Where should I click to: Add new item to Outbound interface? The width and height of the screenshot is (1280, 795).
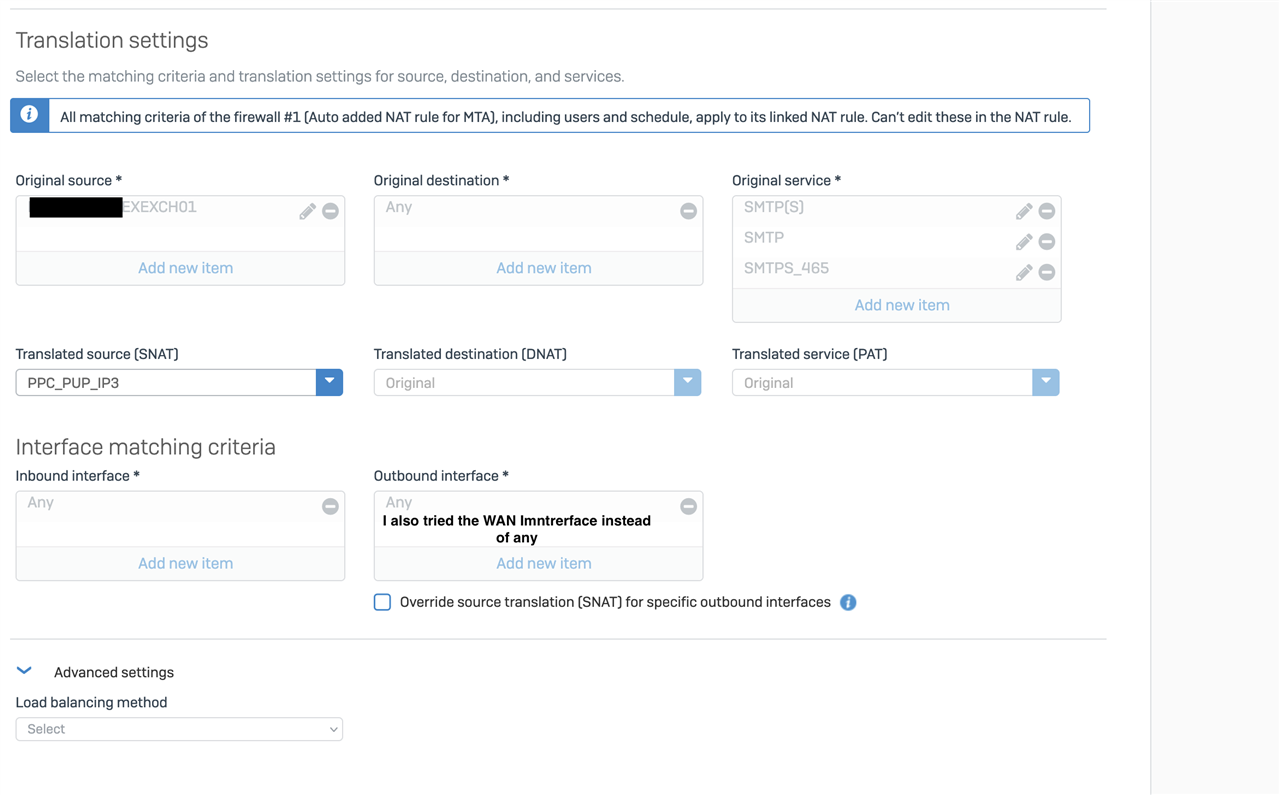(544, 563)
